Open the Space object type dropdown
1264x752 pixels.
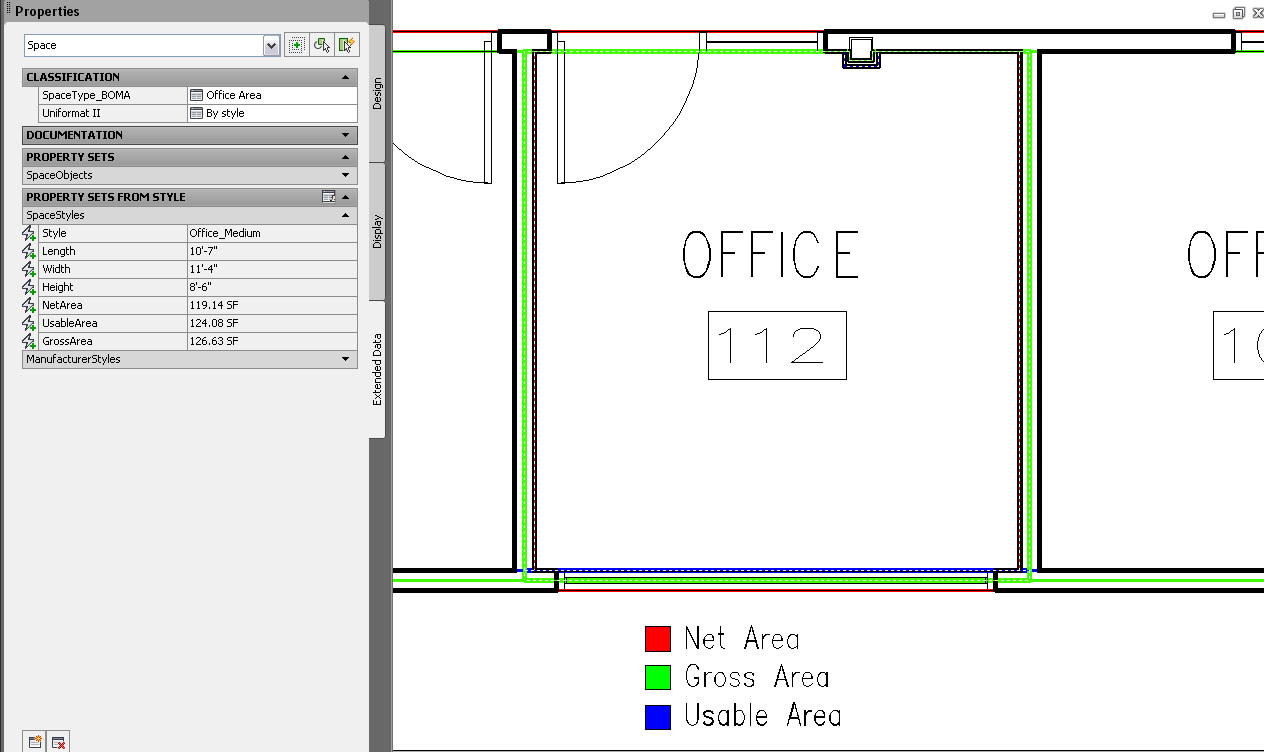click(271, 45)
